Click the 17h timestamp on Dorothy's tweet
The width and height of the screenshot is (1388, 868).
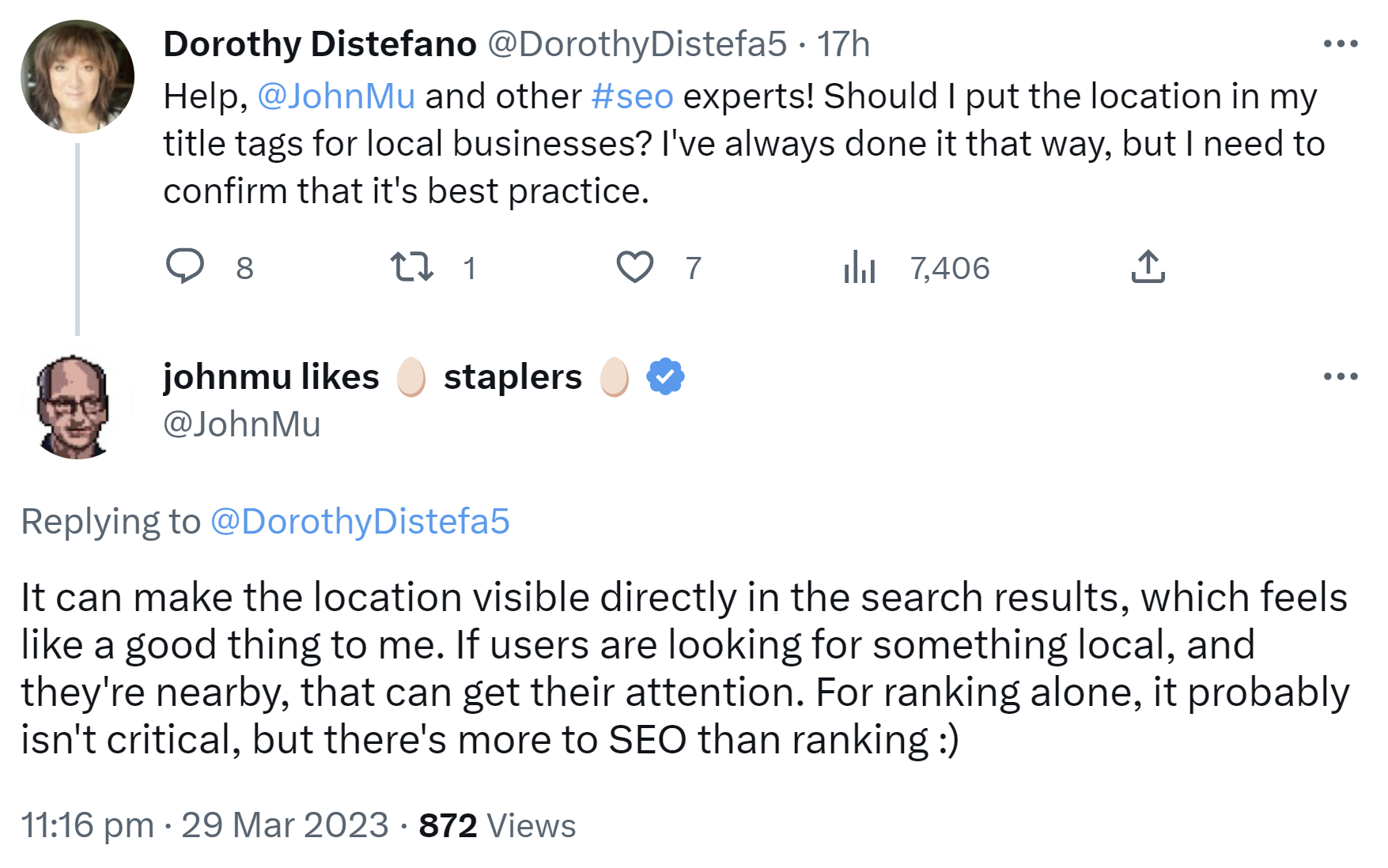(843, 44)
